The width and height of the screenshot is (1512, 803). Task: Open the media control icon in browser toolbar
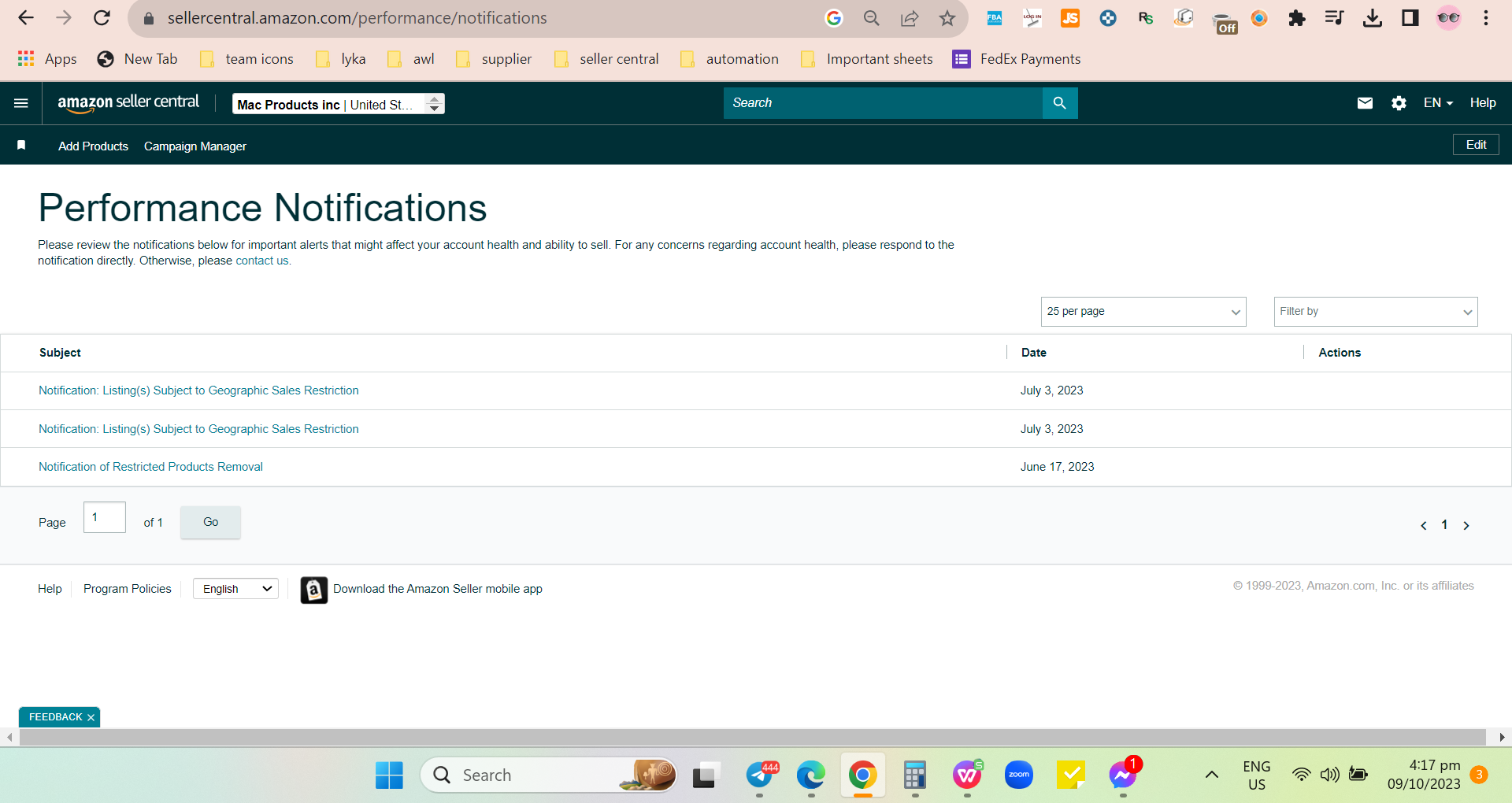pos(1335,18)
